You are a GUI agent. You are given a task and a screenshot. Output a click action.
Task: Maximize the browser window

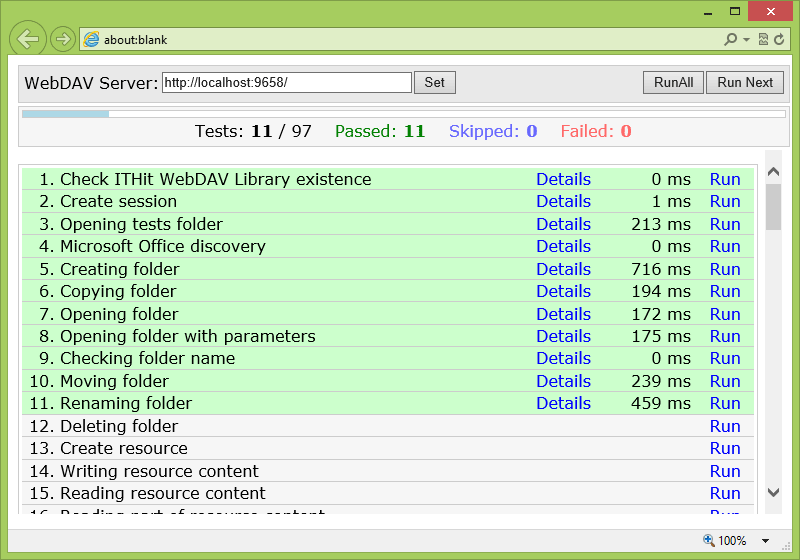735,11
